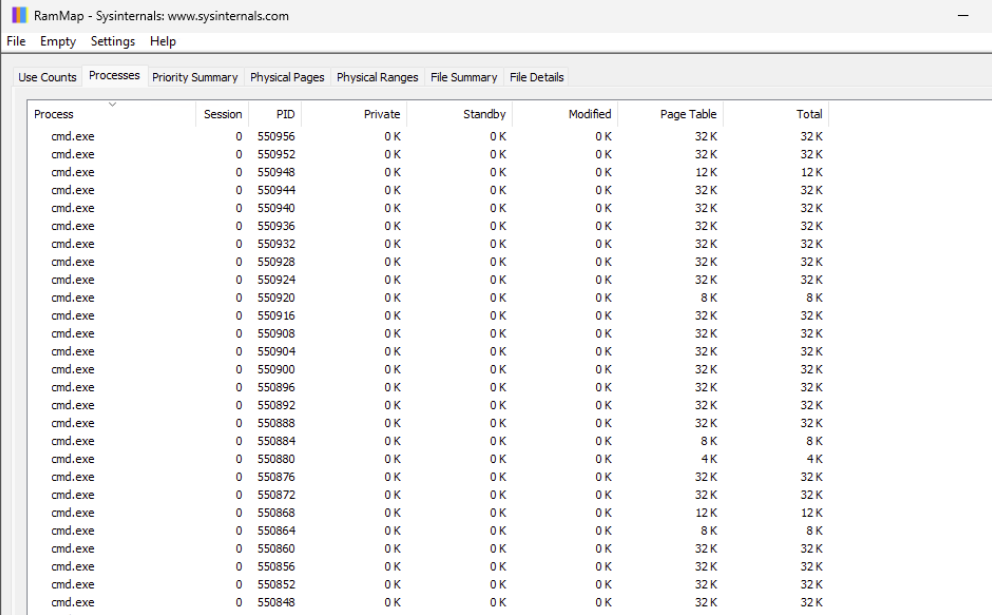Sort by the Total column header

coord(776,114)
